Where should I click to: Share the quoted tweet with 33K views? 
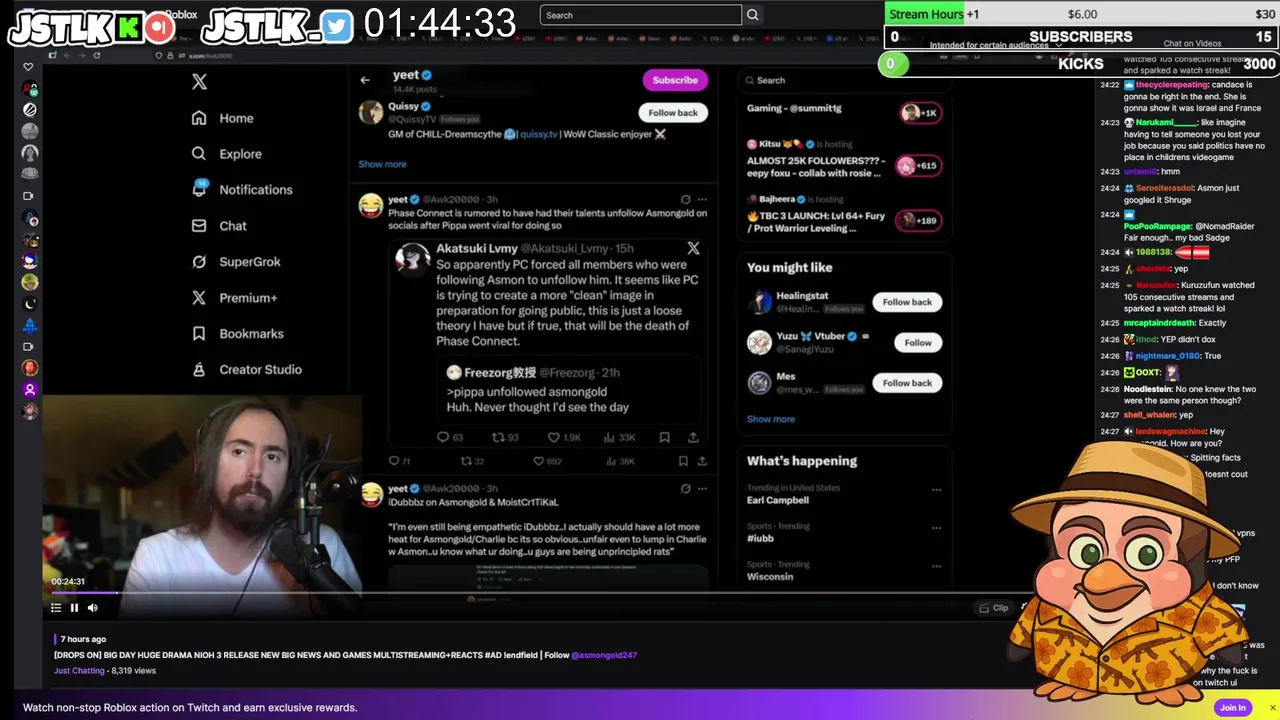click(693, 437)
